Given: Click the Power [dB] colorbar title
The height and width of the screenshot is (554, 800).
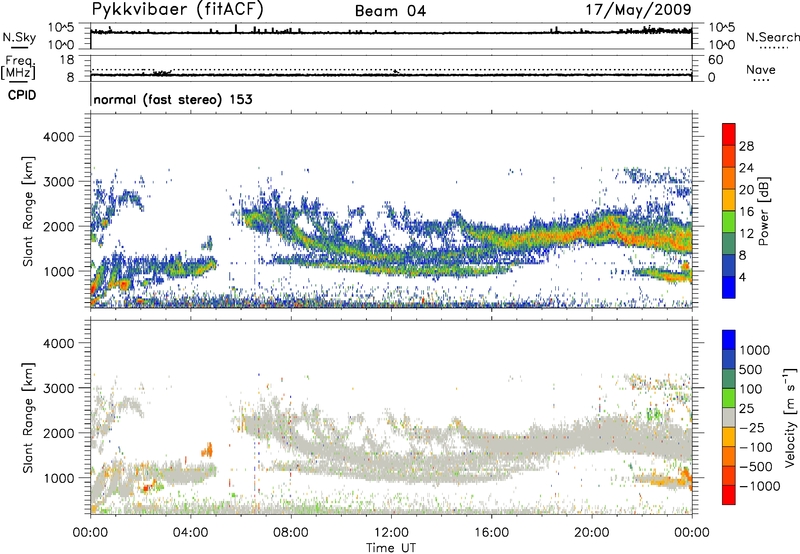Looking at the screenshot, I should (763, 211).
